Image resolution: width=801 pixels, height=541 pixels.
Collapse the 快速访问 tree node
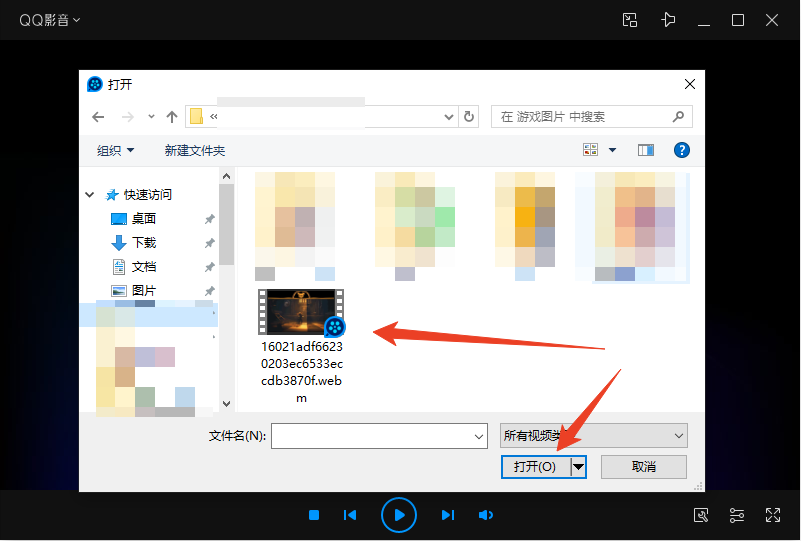[x=91, y=195]
